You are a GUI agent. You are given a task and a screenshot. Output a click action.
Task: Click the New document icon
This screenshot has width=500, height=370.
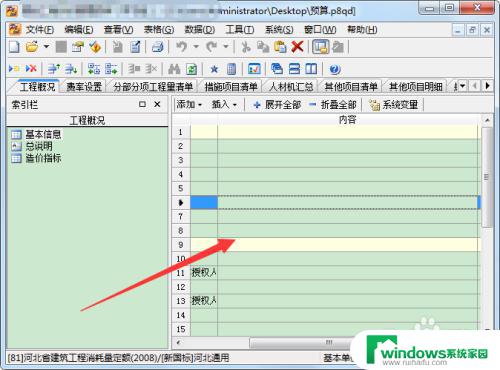pyautogui.click(x=14, y=47)
